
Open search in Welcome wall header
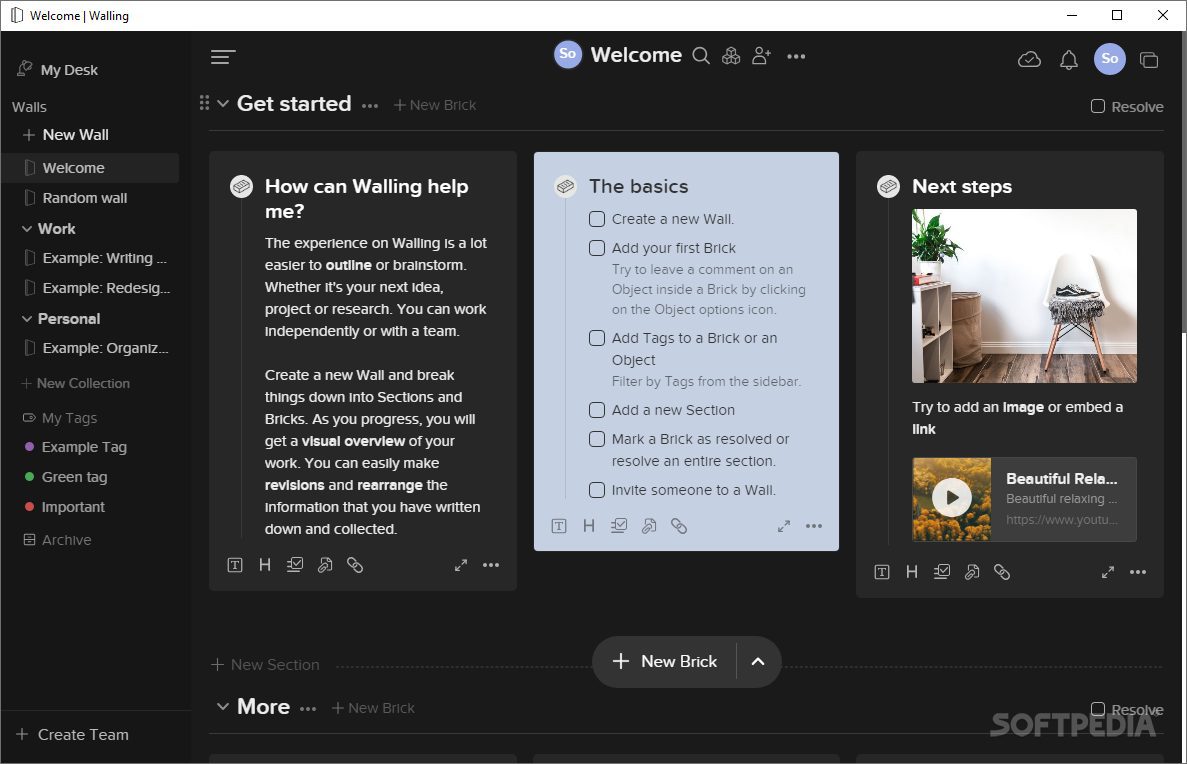pos(701,55)
